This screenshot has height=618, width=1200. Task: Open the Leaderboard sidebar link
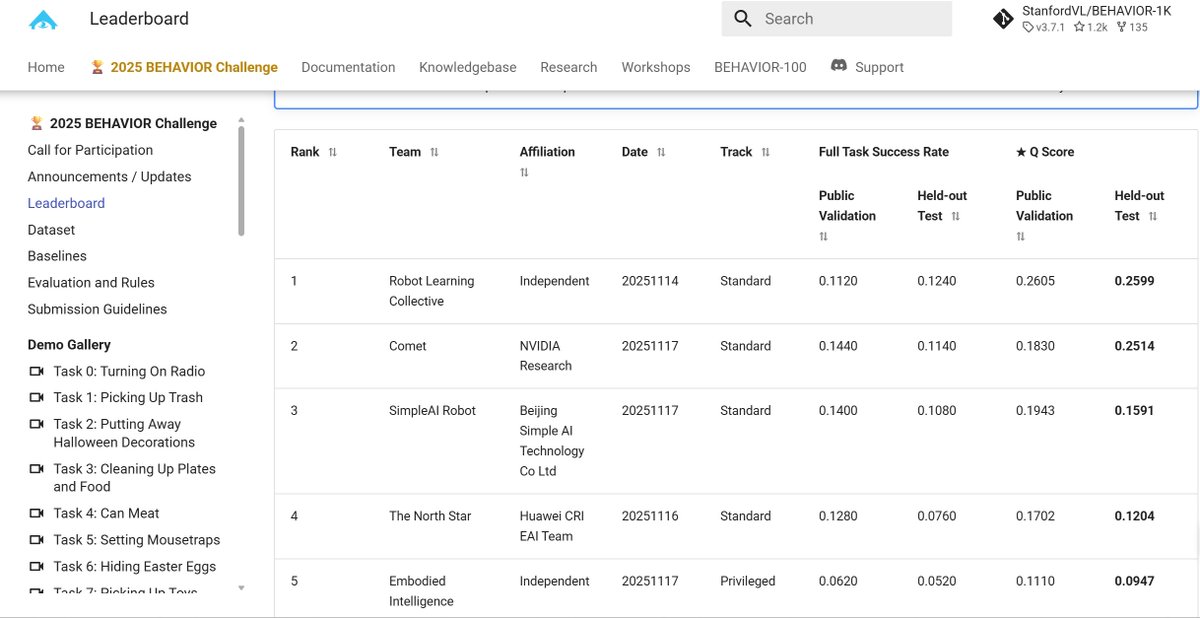[x=66, y=203]
